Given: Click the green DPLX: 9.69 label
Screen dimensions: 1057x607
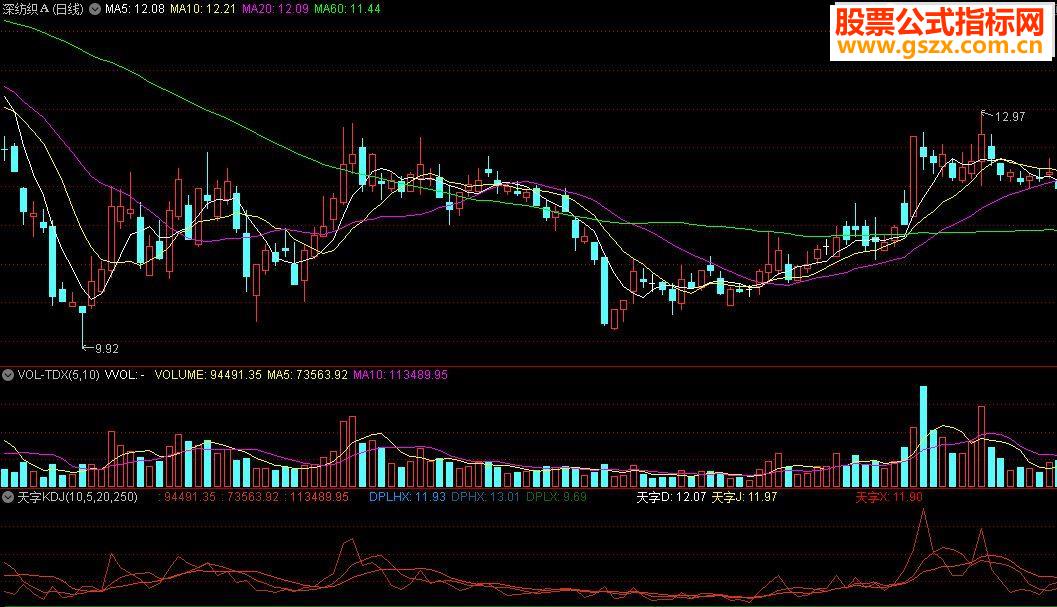Looking at the screenshot, I should tap(556, 497).
